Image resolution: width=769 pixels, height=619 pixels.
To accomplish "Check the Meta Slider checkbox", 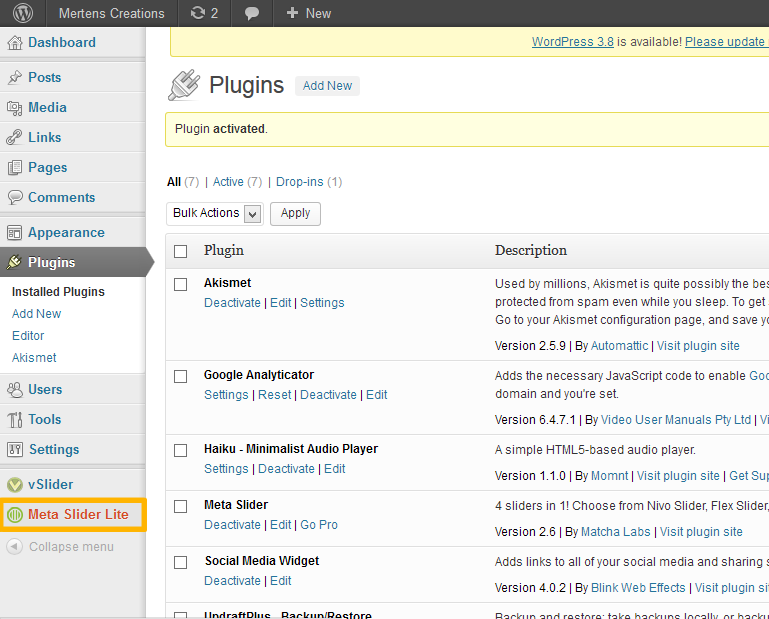I will coord(180,506).
